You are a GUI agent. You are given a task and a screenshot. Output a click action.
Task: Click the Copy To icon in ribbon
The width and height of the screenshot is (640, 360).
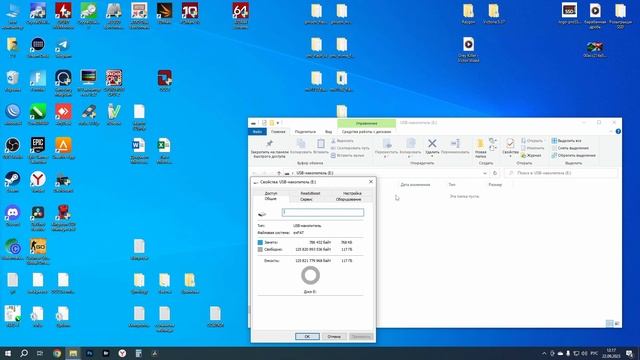point(411,143)
